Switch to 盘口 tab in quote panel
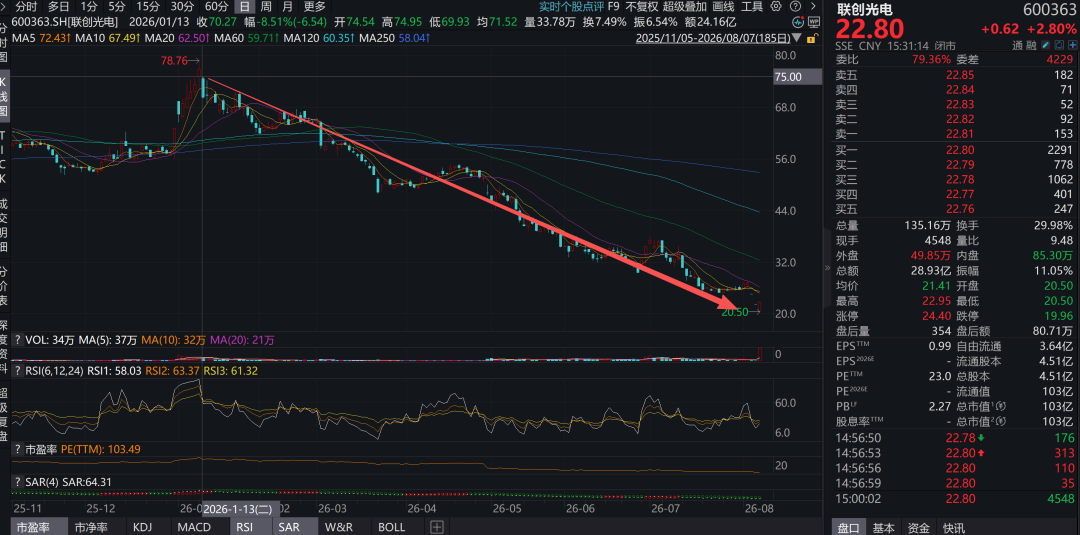1080x535 pixels. coord(848,528)
